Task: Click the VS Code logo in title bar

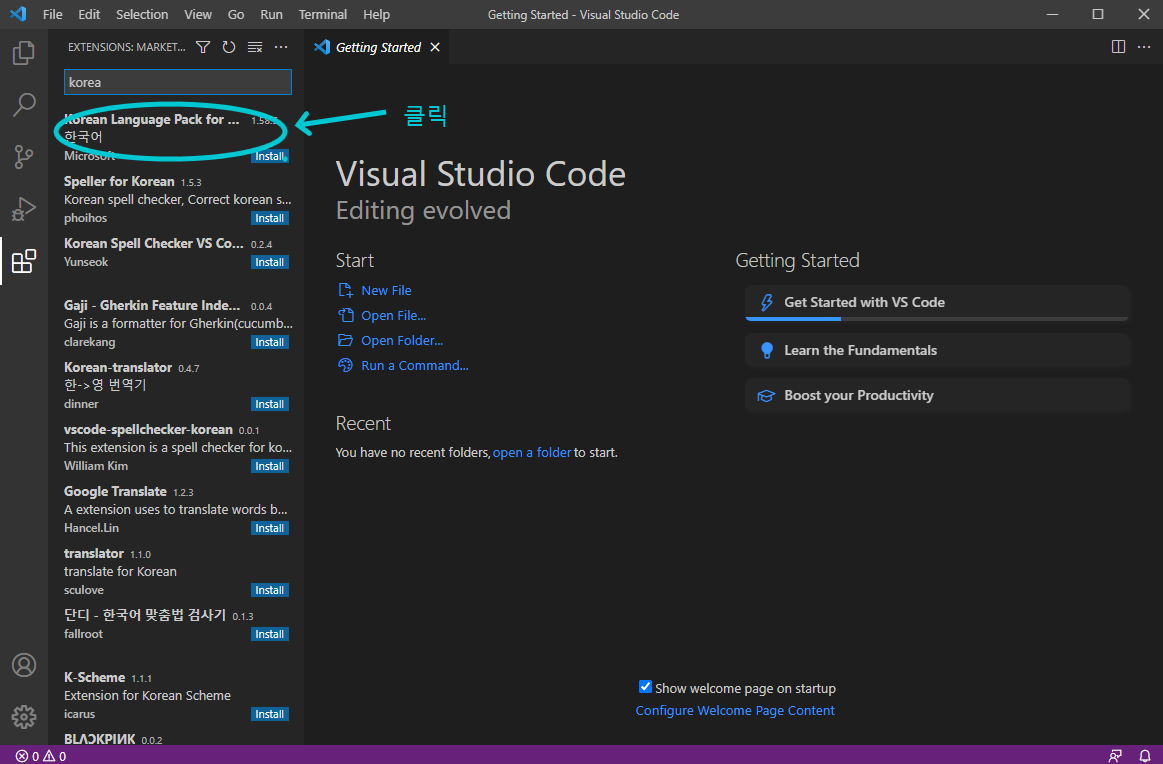Action: coord(19,14)
